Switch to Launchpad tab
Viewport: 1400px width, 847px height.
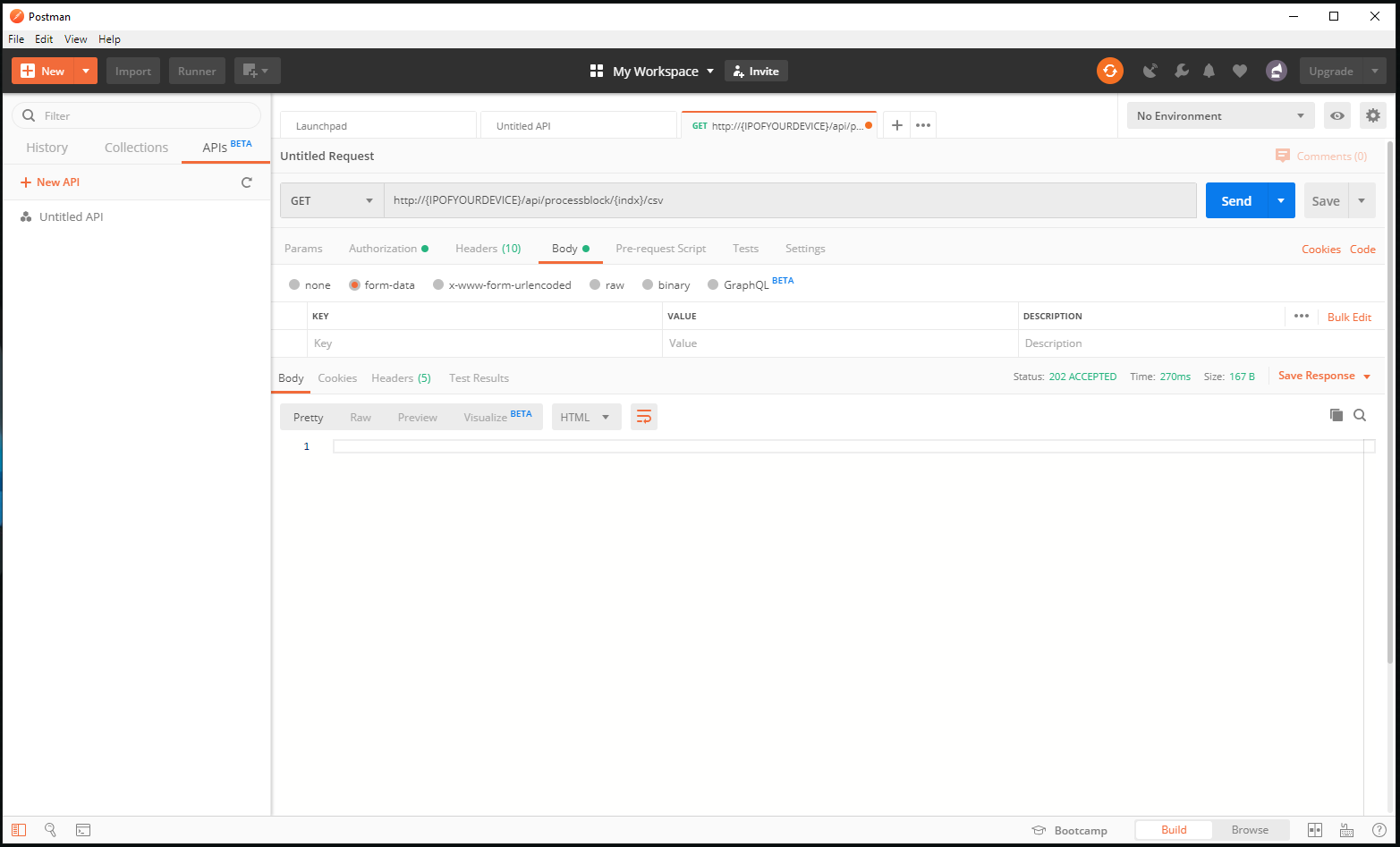tap(378, 125)
